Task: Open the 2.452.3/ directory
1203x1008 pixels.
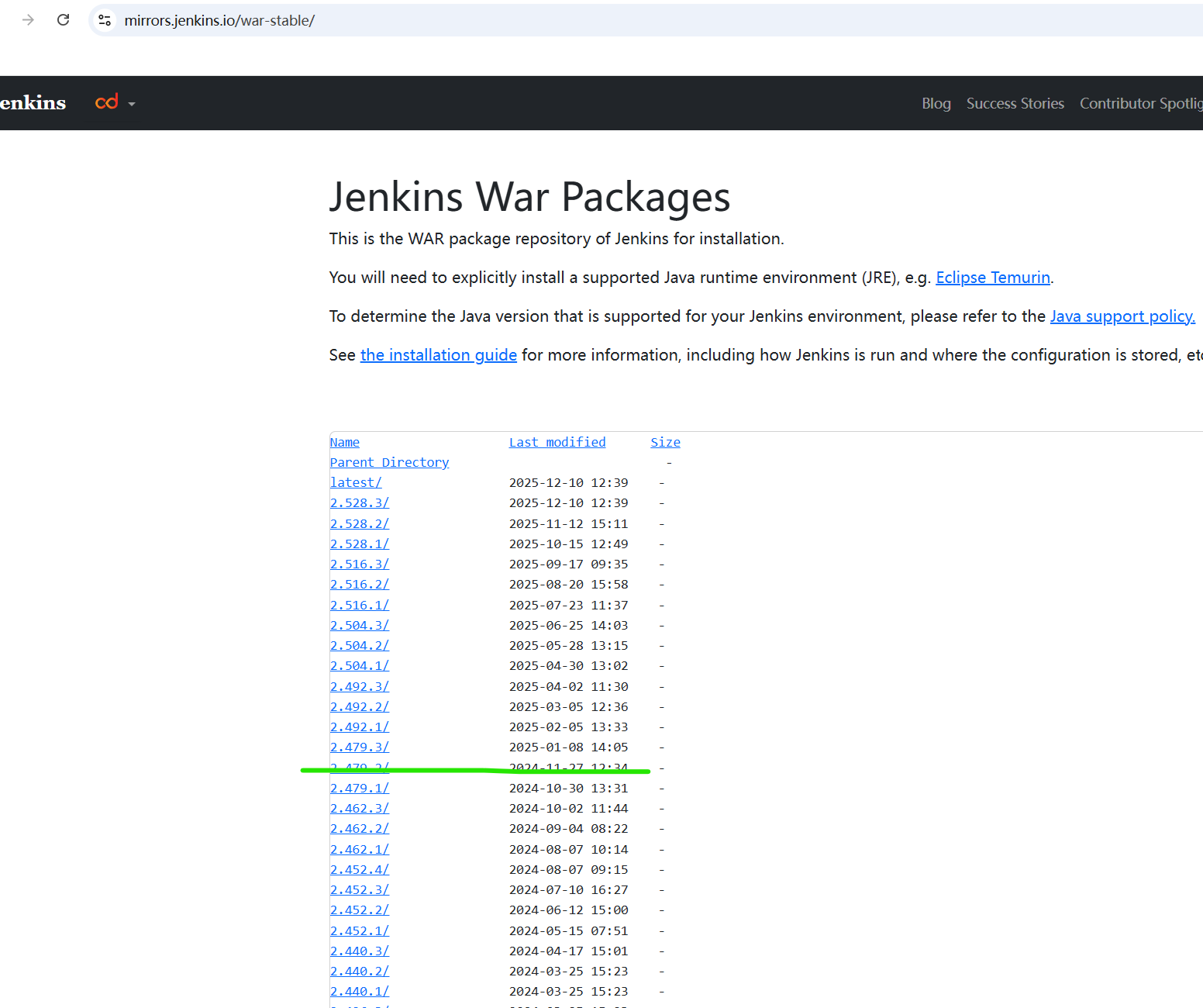Action: coord(360,889)
